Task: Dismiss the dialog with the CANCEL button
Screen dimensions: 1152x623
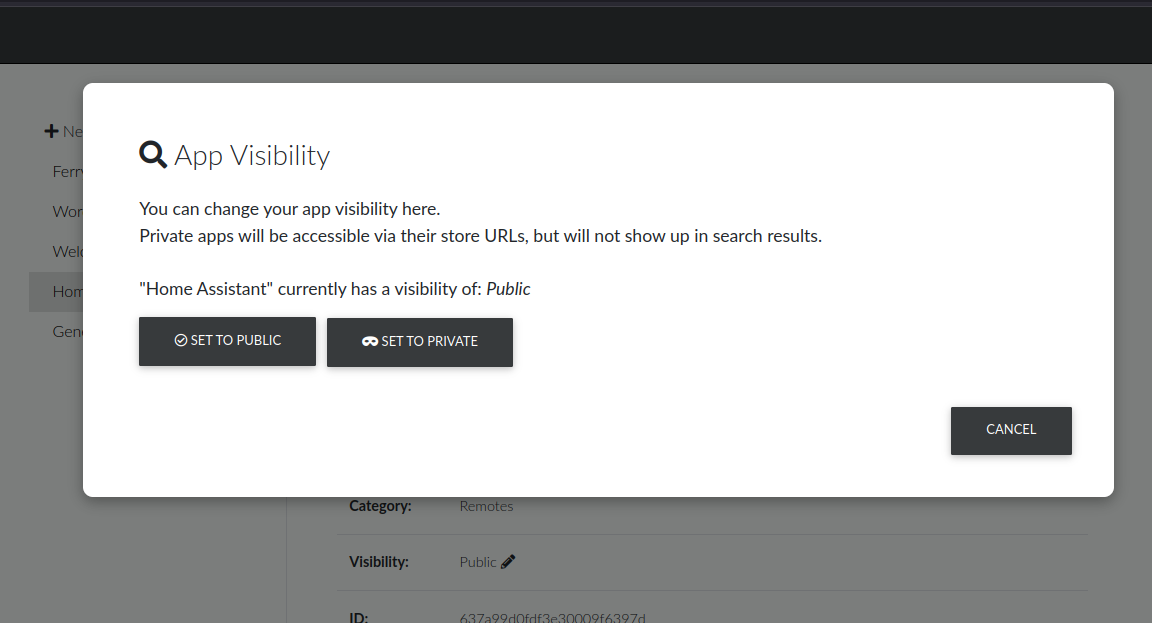Action: click(1010, 430)
